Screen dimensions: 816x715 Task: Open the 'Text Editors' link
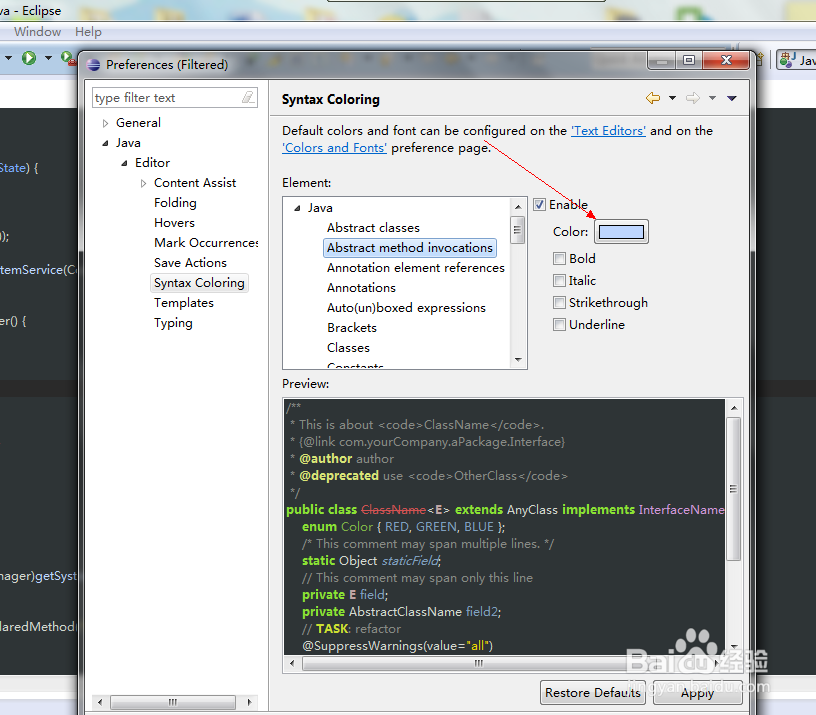click(x=608, y=131)
